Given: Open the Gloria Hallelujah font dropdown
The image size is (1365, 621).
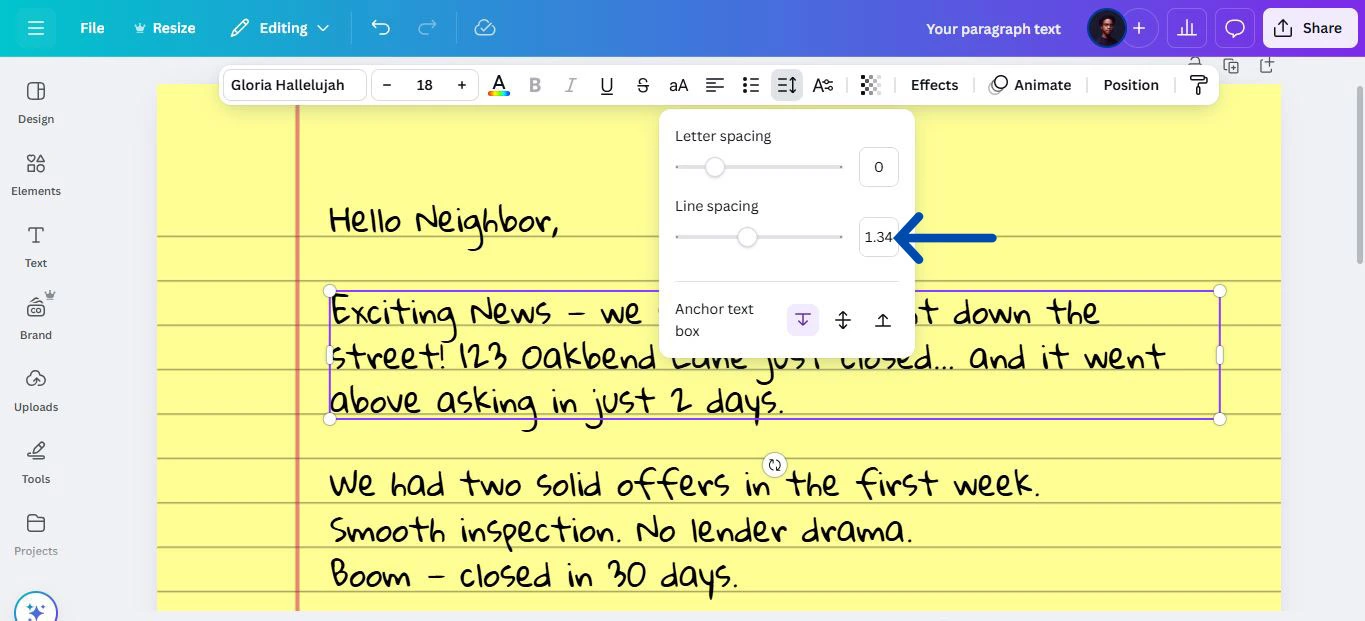Looking at the screenshot, I should coord(293,85).
